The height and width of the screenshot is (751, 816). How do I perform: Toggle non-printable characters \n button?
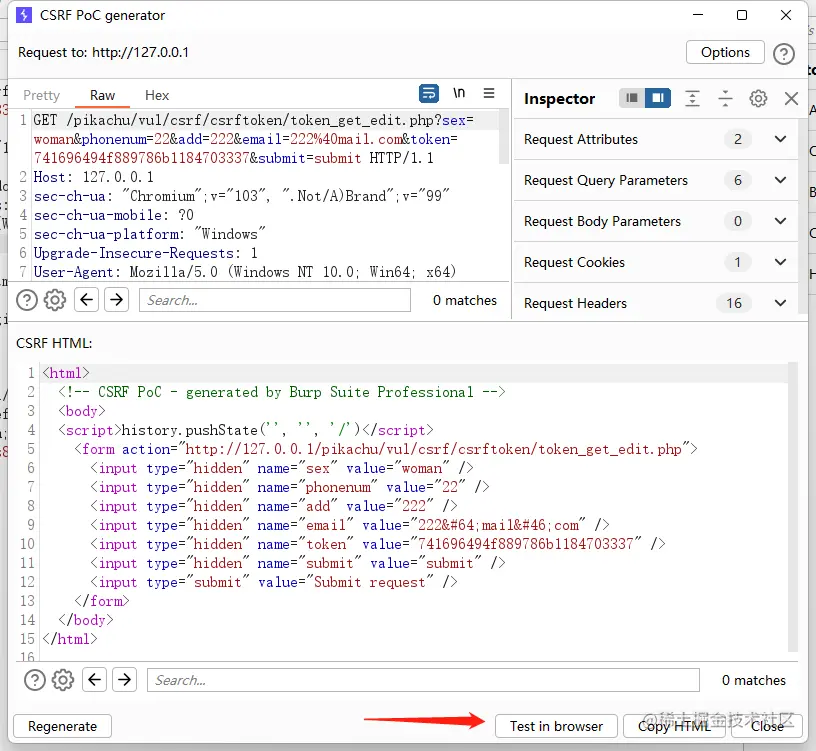[458, 93]
